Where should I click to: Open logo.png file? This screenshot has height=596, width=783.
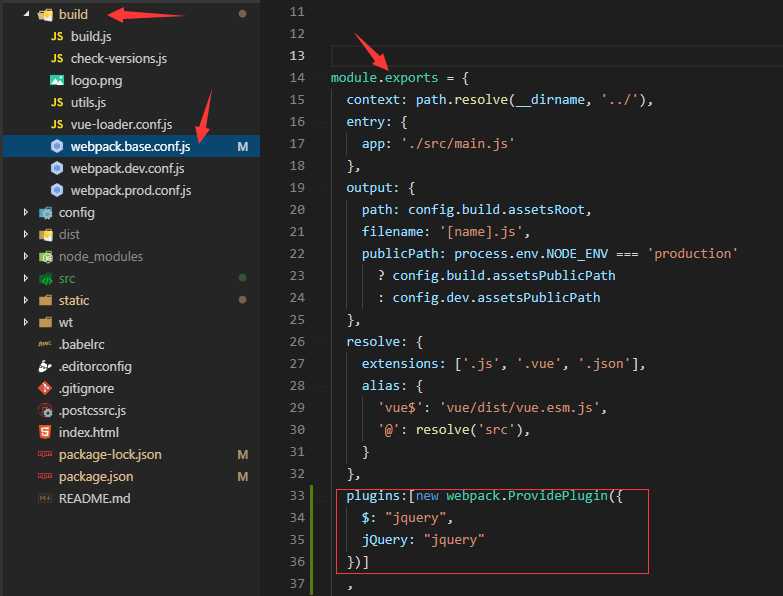96,80
